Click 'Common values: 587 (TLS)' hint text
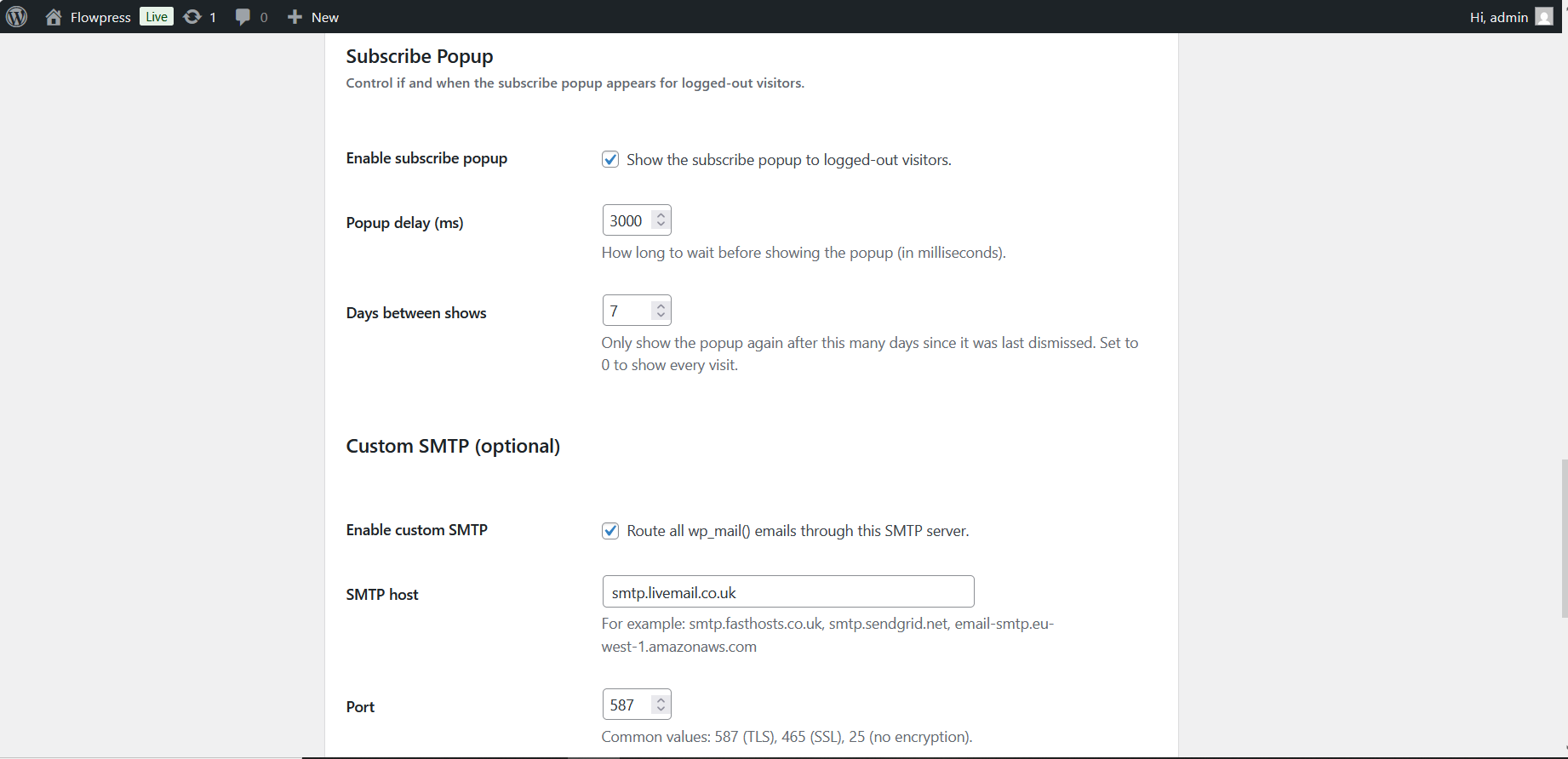The image size is (1568, 759). [787, 737]
